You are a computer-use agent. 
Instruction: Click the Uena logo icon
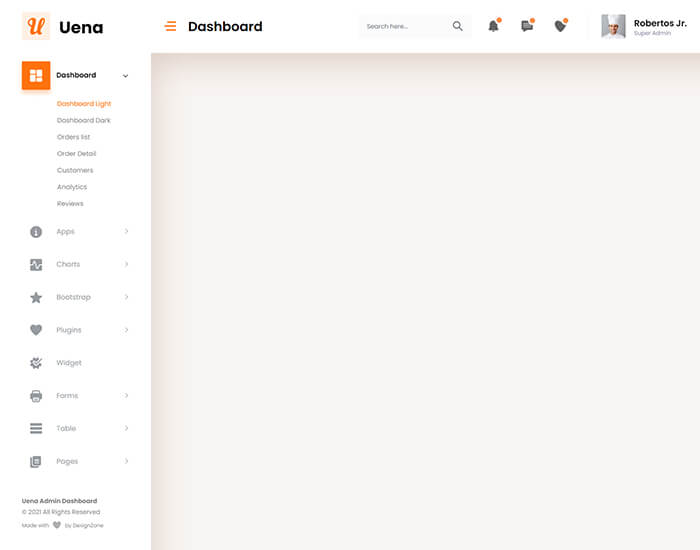coord(36,27)
